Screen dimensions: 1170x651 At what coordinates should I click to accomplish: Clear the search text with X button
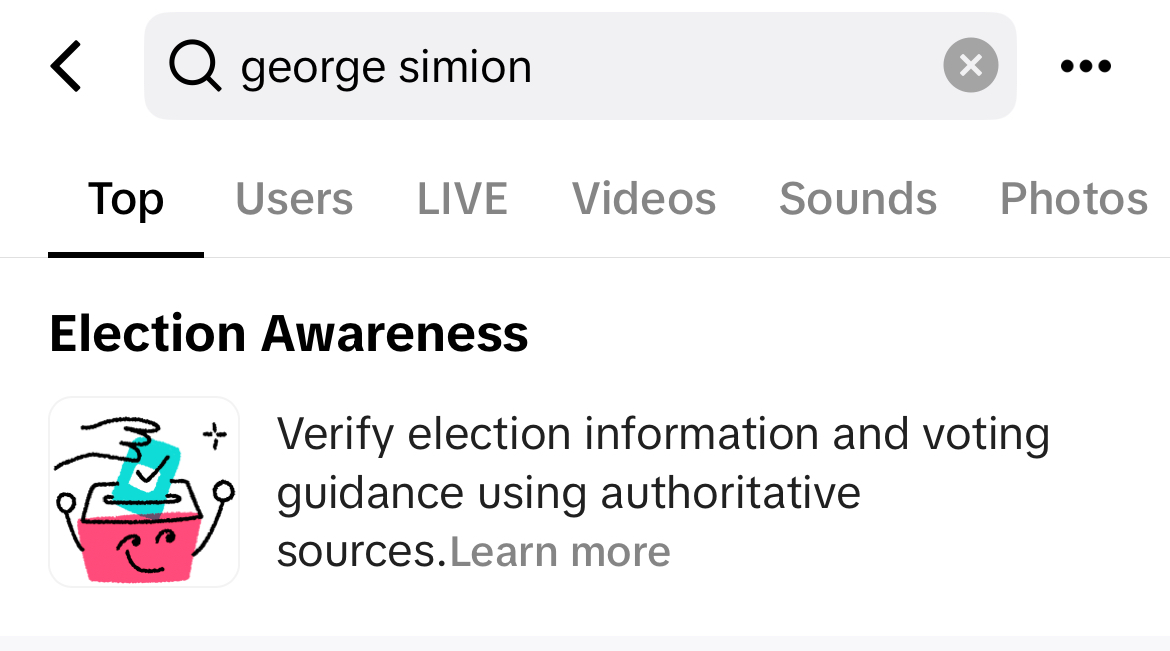coord(971,66)
